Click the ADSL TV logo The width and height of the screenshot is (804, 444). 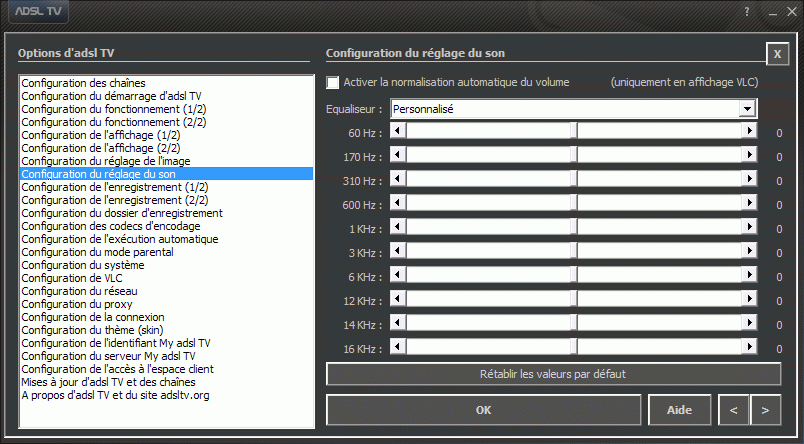click(38, 11)
